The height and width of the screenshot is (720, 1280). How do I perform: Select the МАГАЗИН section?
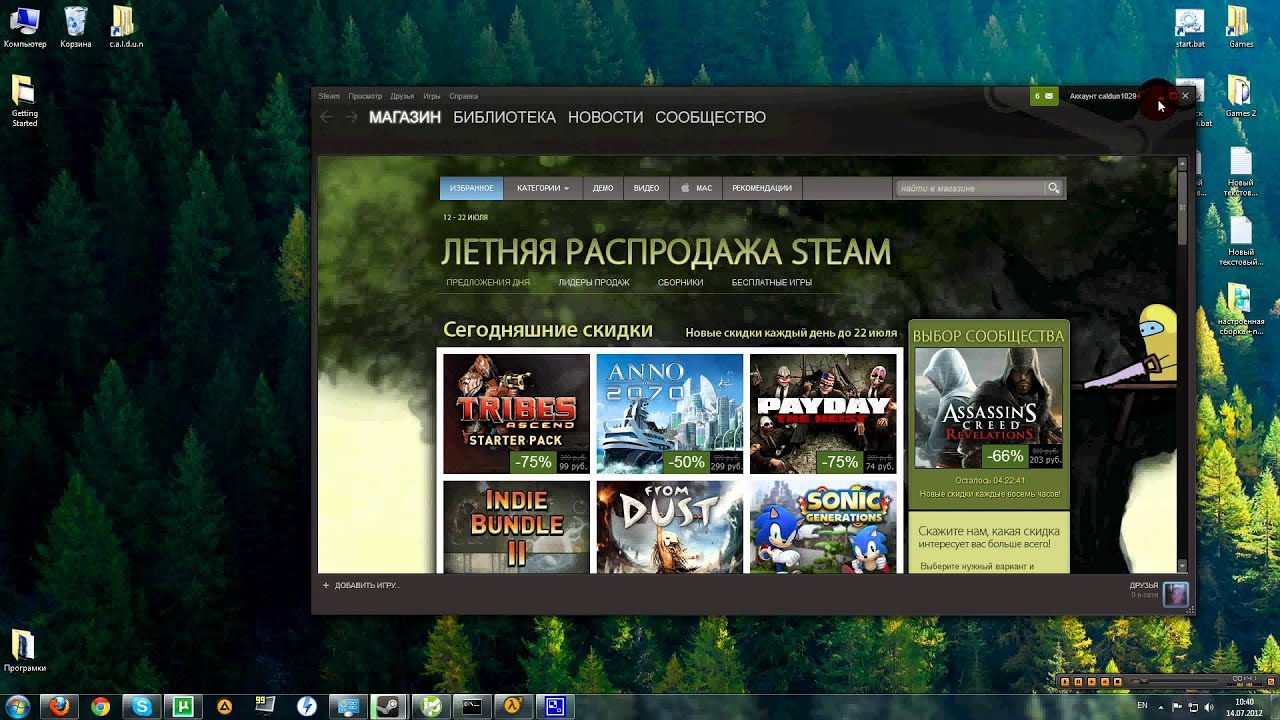(x=405, y=117)
